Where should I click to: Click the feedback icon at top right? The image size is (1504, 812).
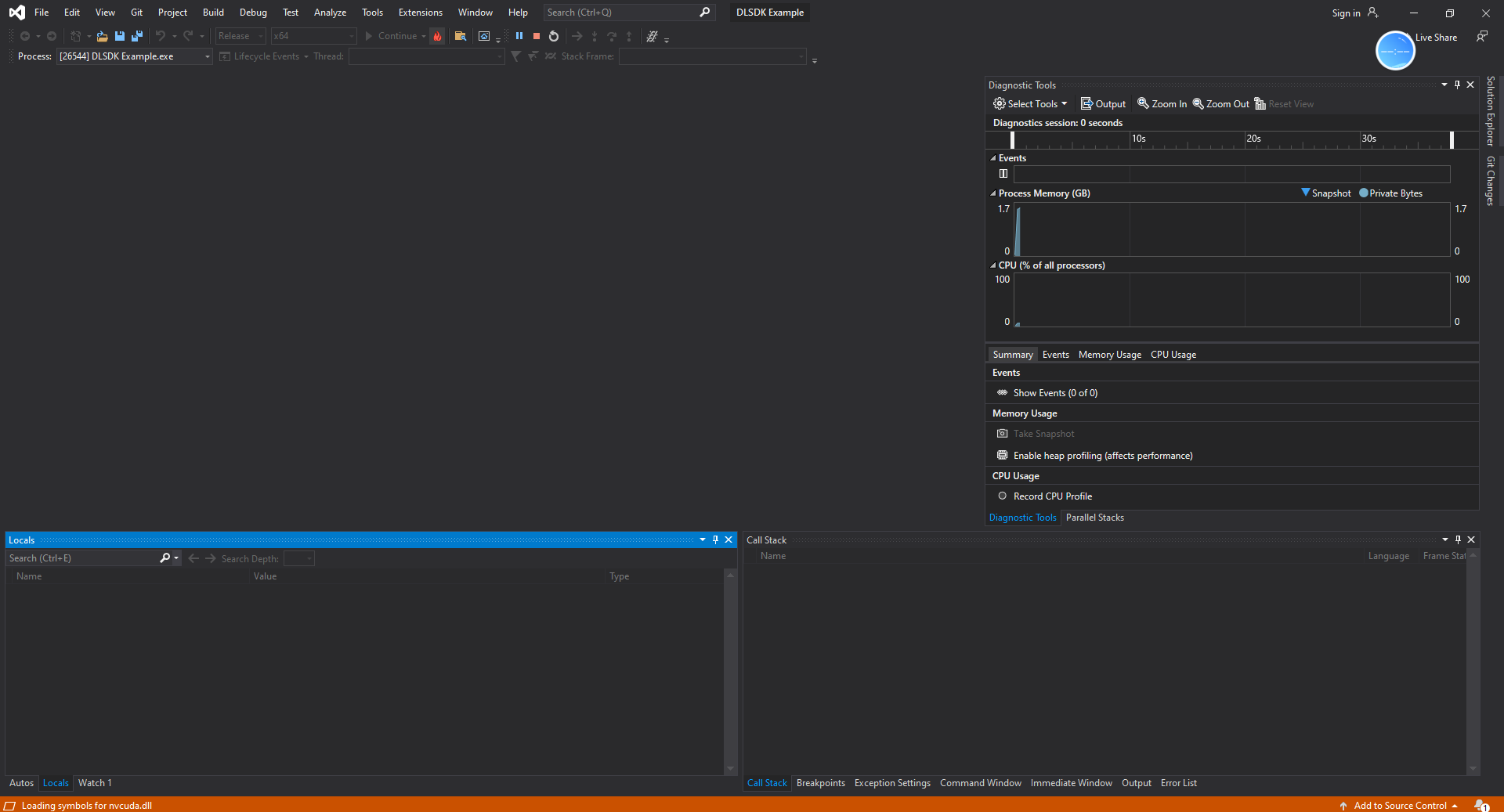pos(1482,36)
